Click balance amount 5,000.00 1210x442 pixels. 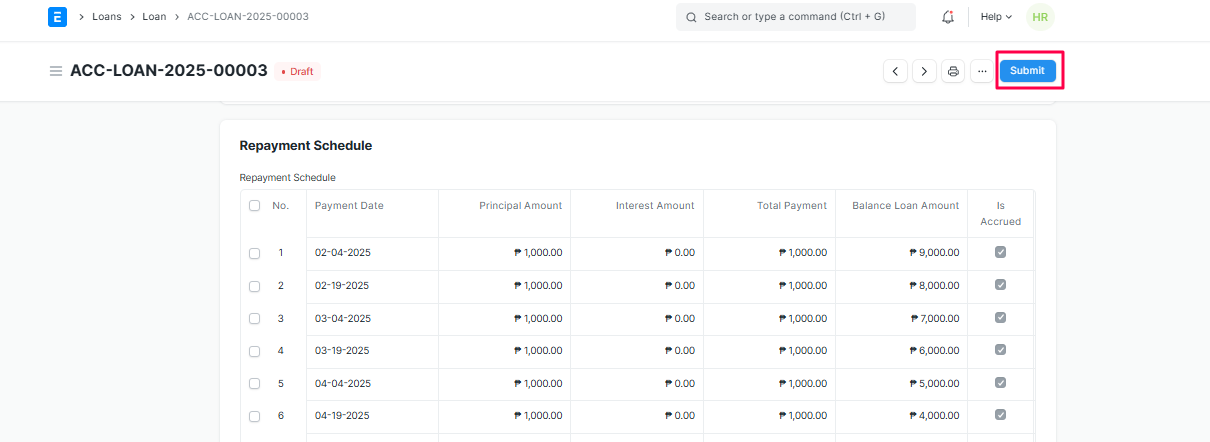click(934, 384)
